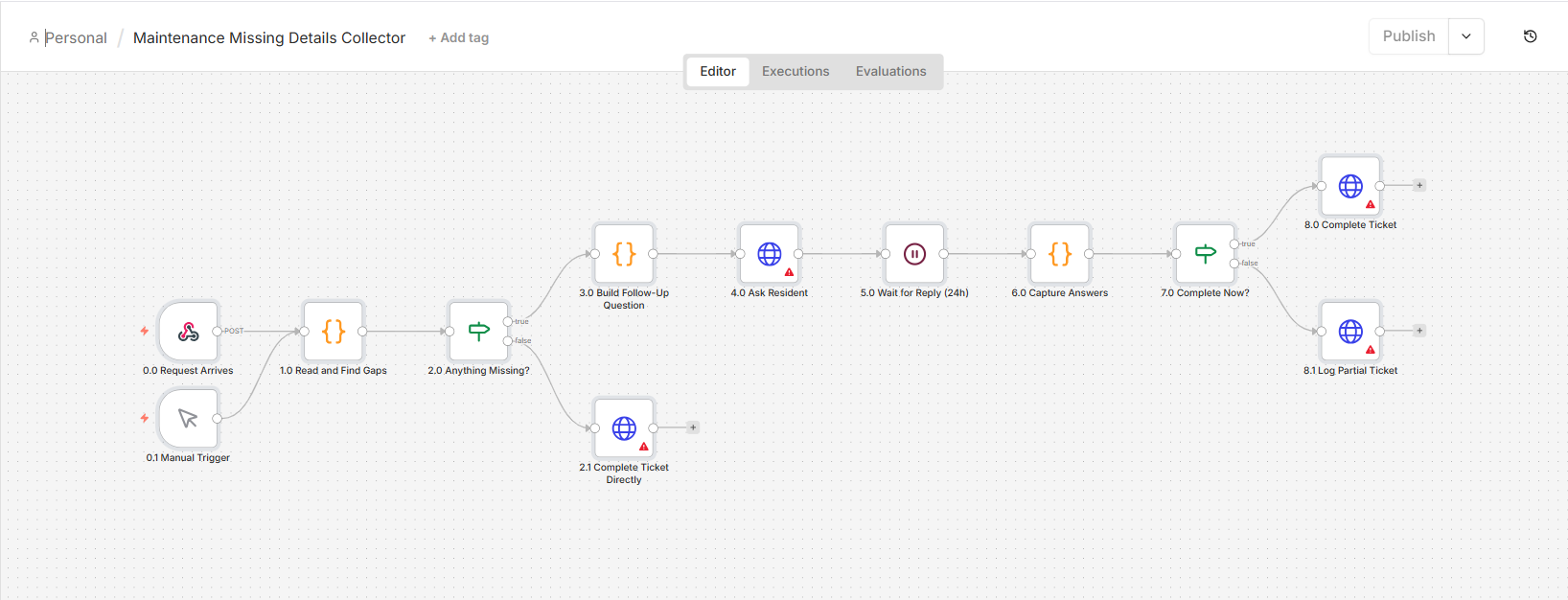This screenshot has height=600, width=1568.
Task: Add a node after 2.1 Complete Ticket Directly
Action: point(693,427)
